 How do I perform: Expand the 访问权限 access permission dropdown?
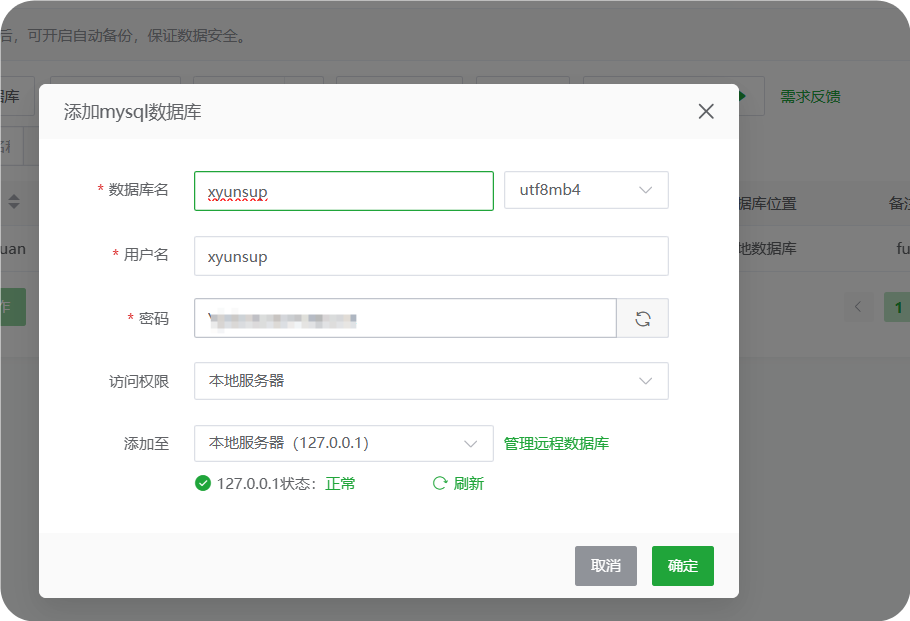431,381
